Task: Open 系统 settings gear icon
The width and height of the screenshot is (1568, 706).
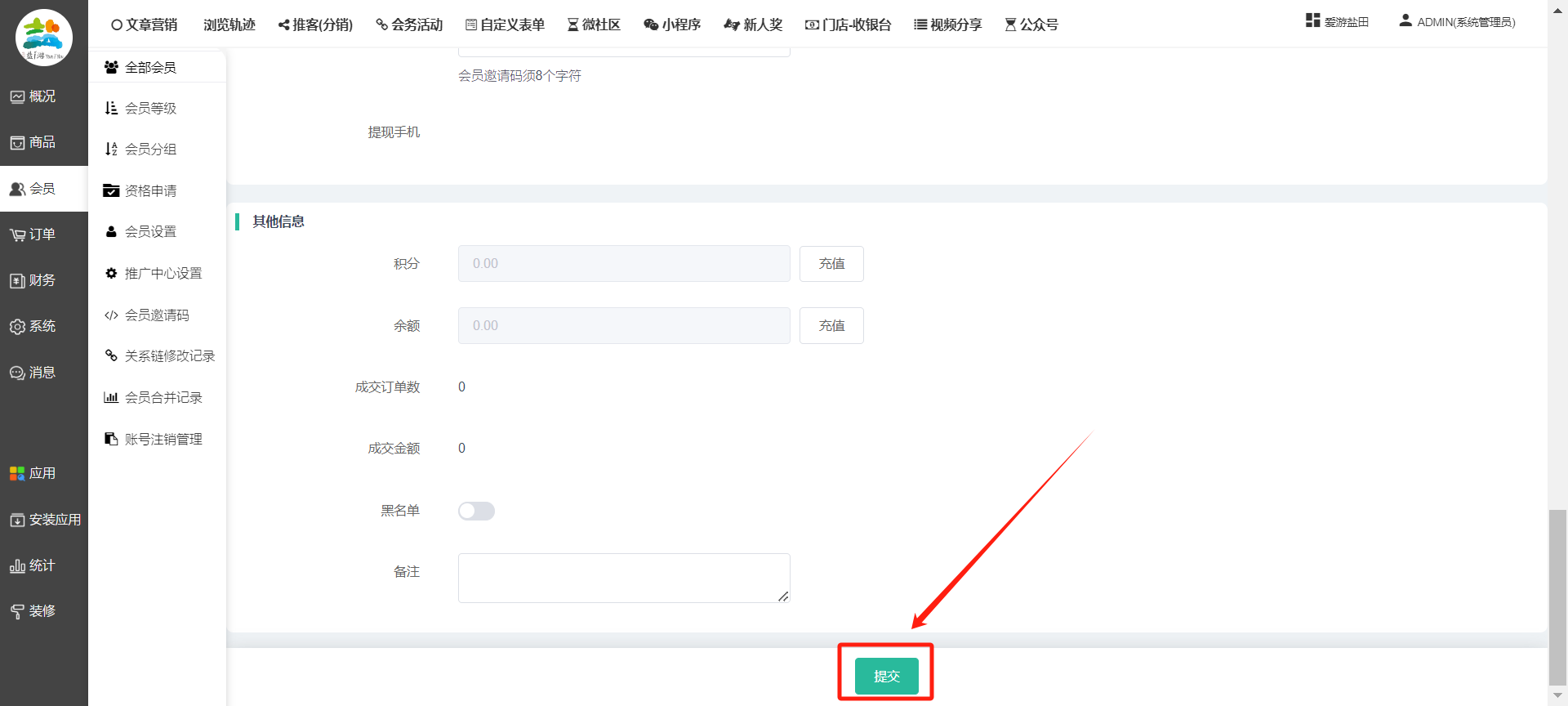Action: pyautogui.click(x=17, y=327)
